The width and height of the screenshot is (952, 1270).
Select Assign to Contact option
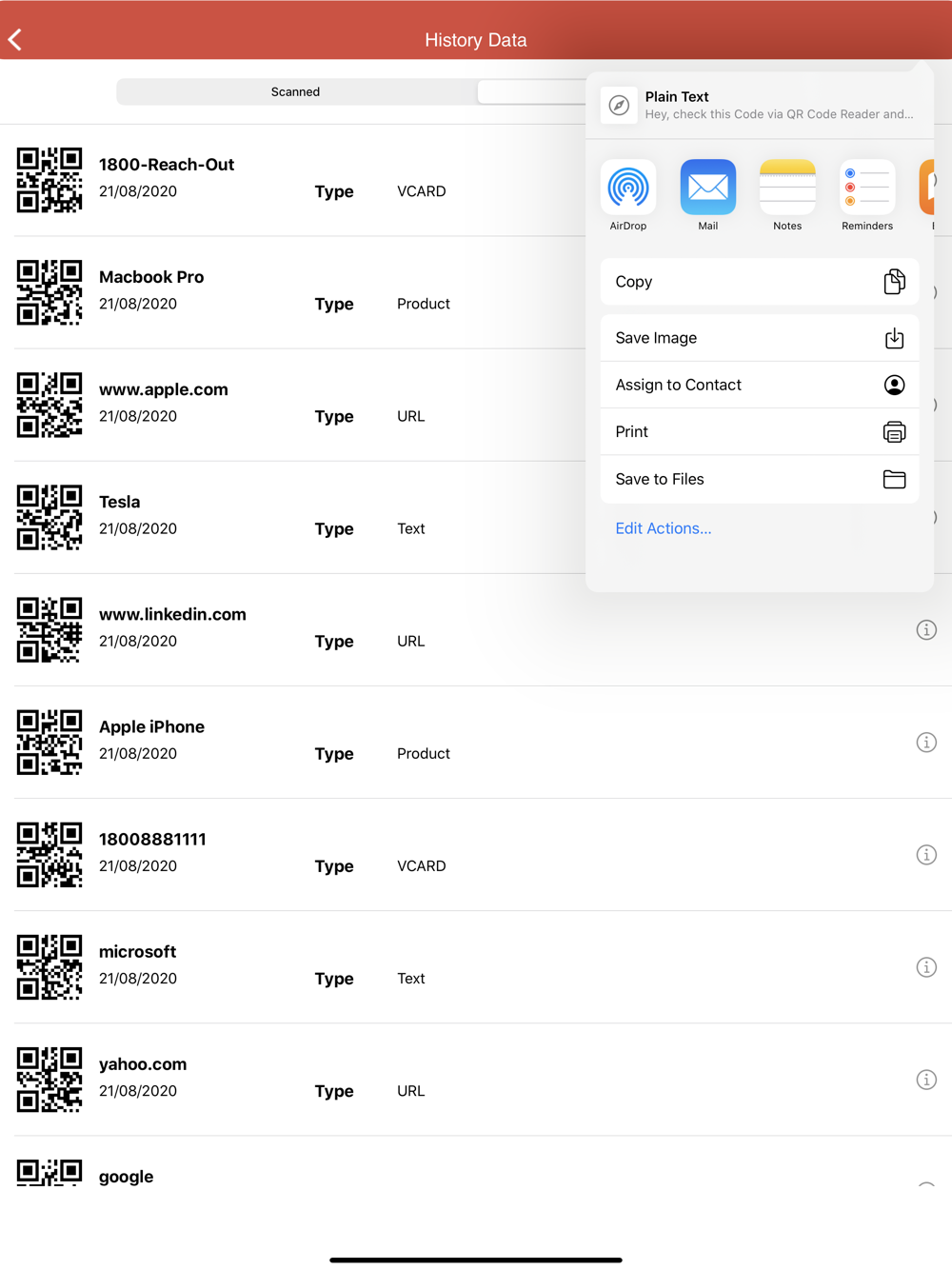(760, 385)
